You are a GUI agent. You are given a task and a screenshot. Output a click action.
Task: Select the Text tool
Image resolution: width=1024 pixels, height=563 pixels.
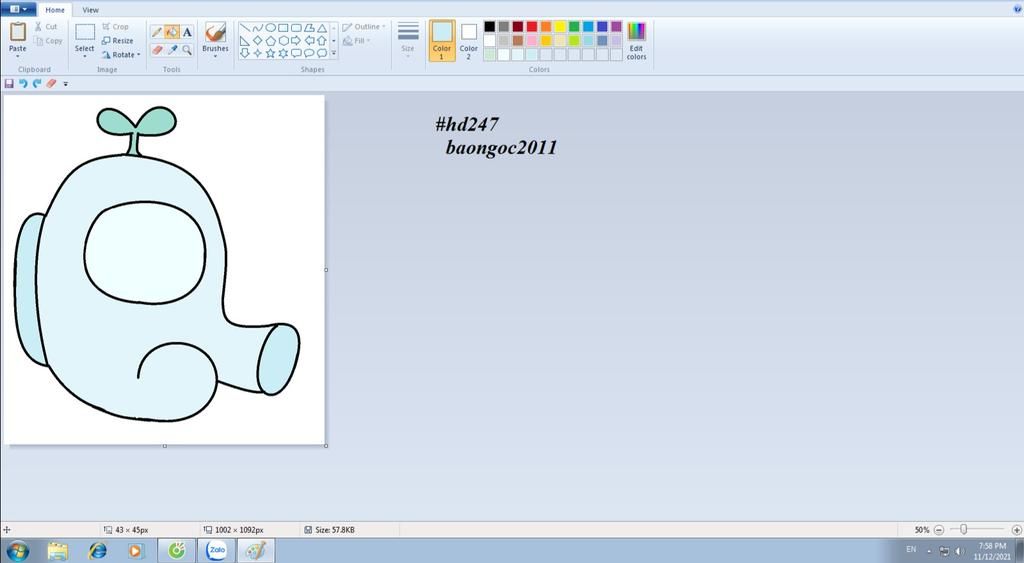pos(187,32)
